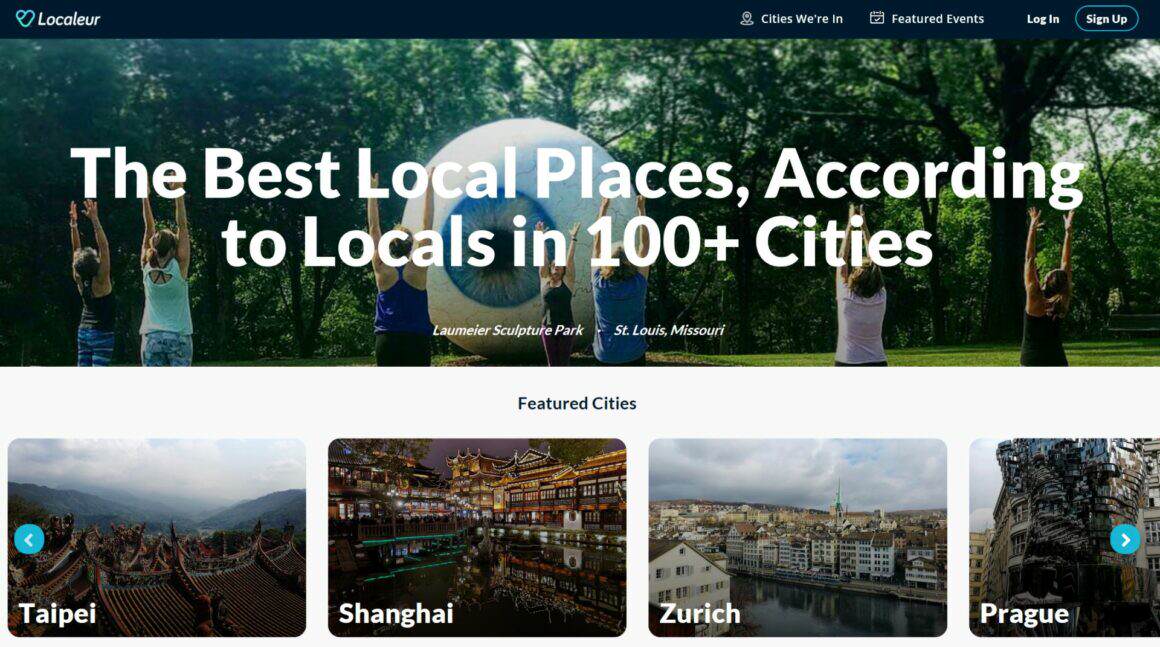
Task: Open the Shanghai city card
Action: pyautogui.click(x=477, y=538)
